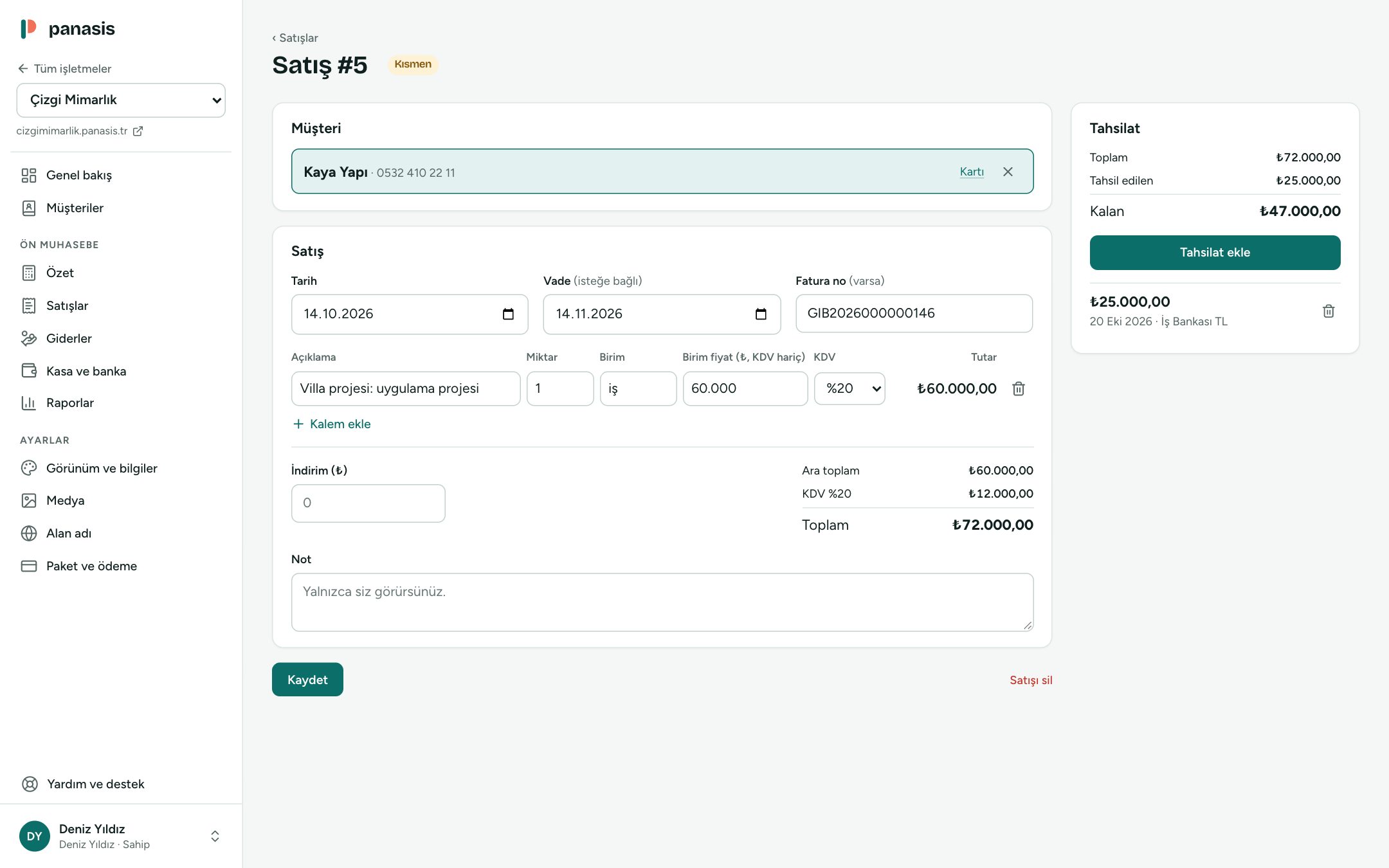The width and height of the screenshot is (1389, 868).
Task: Click the Kalan ₺47.000,00 amount
Action: pyautogui.click(x=1300, y=211)
